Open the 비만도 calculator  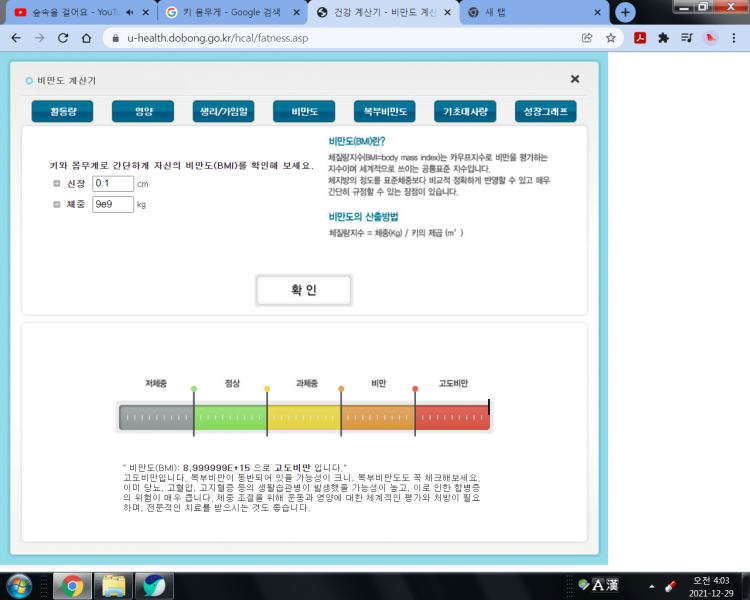point(304,111)
